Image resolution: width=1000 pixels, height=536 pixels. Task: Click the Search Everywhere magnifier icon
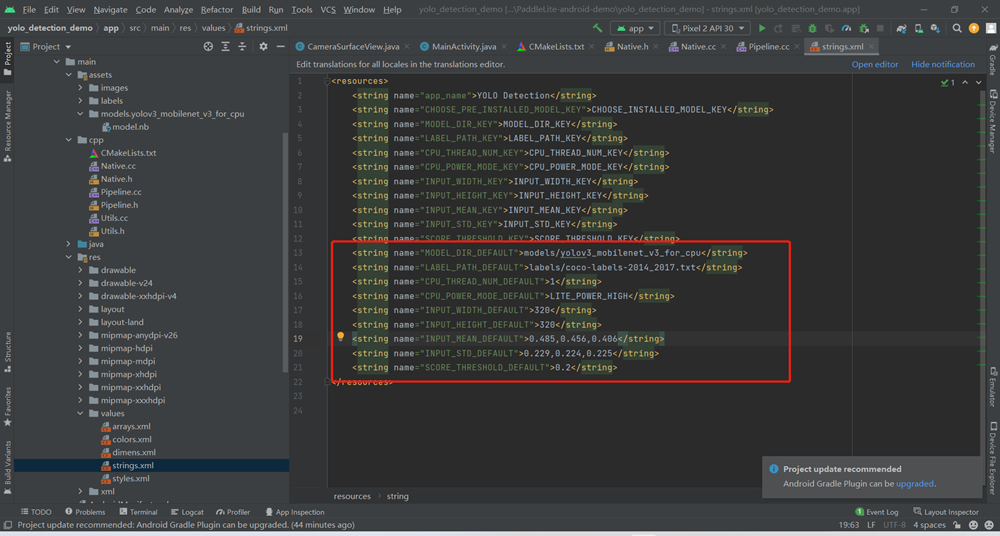[x=957, y=28]
